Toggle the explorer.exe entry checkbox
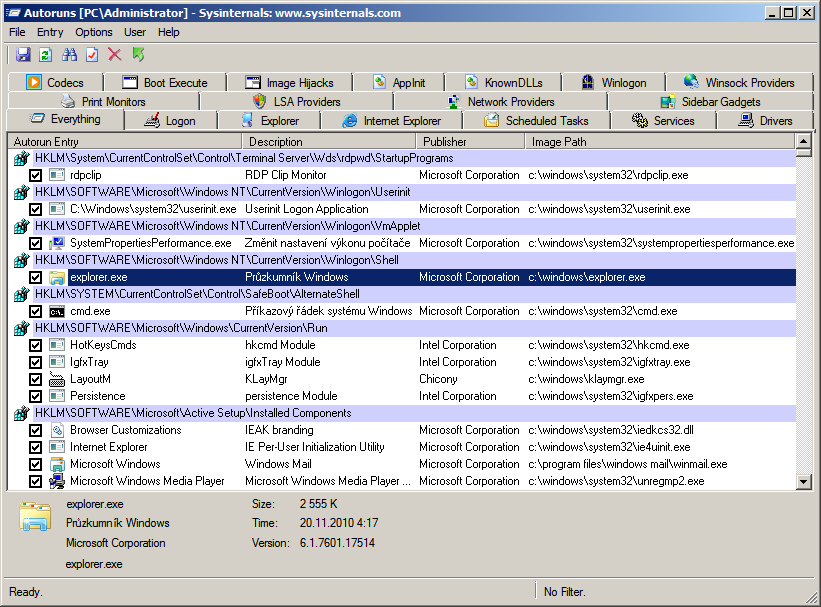 tap(35, 278)
